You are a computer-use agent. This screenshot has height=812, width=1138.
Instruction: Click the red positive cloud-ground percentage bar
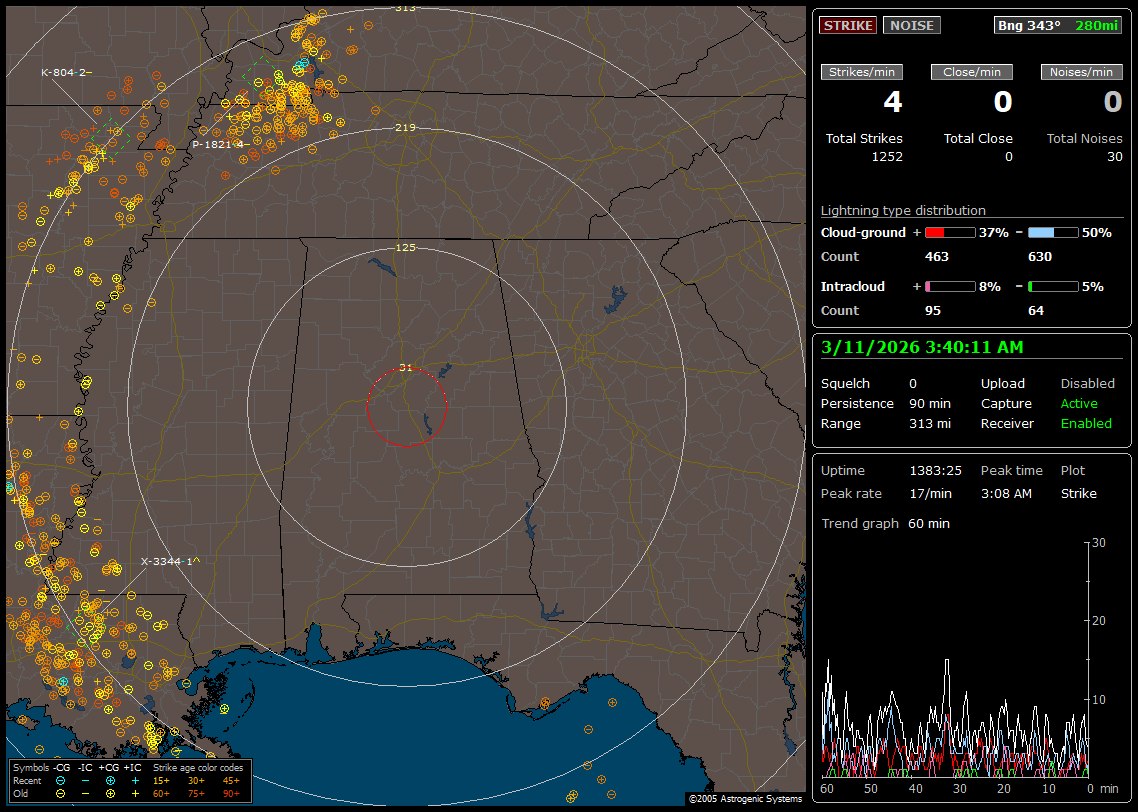(949, 232)
